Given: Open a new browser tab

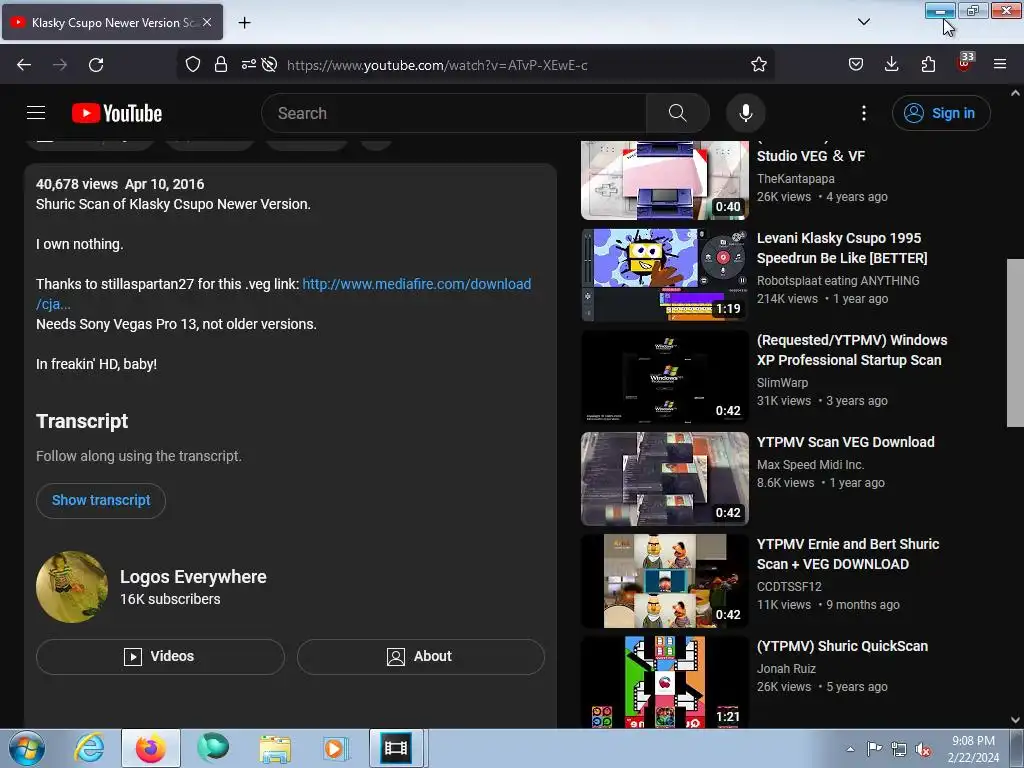Looking at the screenshot, I should pos(244,23).
